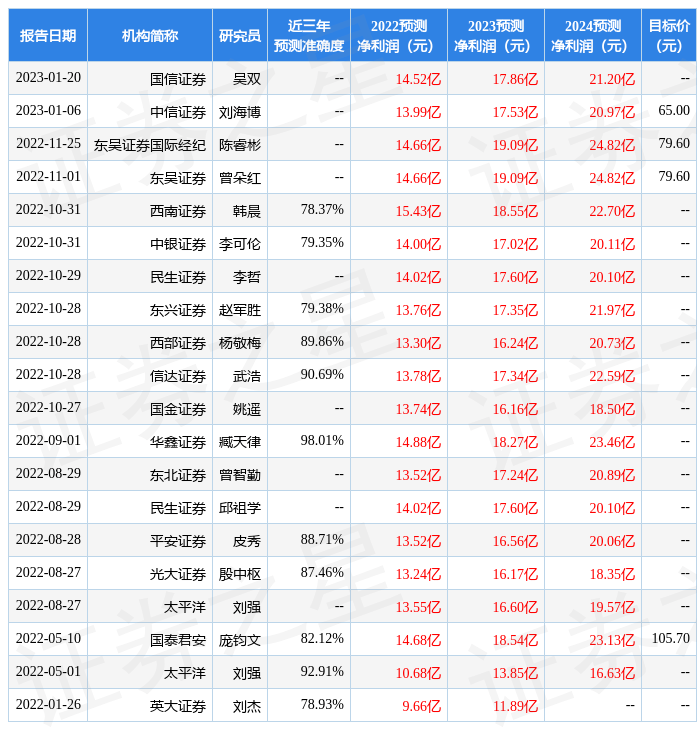Select the 2022预测净利润 column header

point(399,36)
